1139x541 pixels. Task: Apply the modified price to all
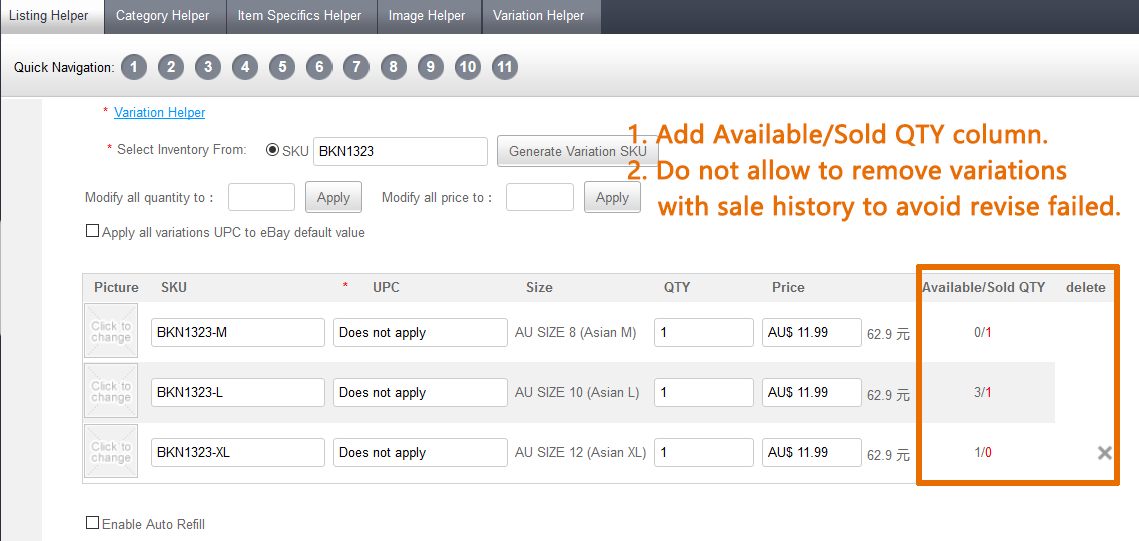[x=612, y=198]
